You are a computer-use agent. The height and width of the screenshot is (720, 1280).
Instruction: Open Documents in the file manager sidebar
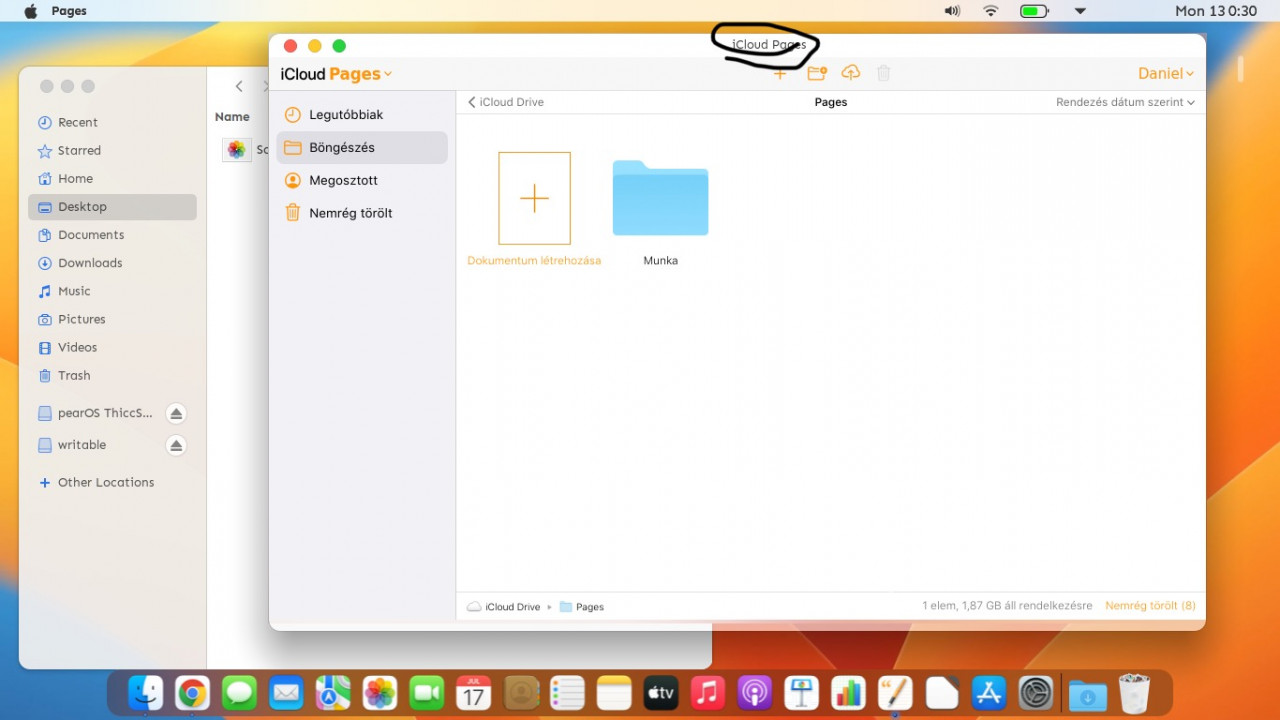coord(112,235)
